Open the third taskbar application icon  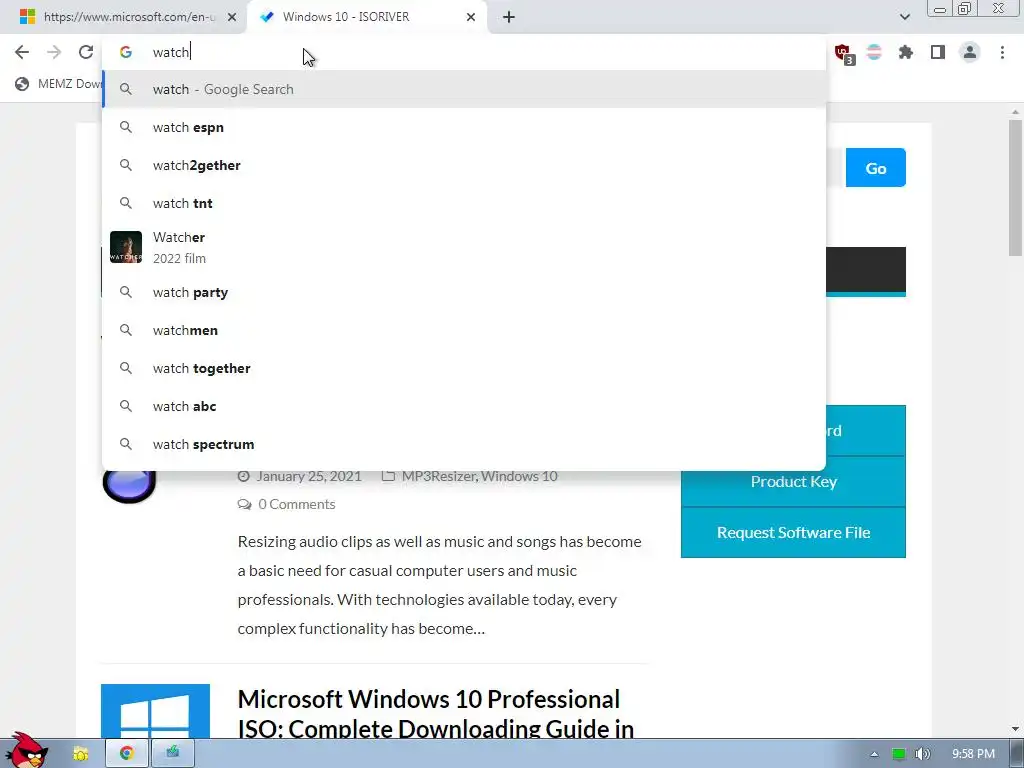click(x=172, y=754)
